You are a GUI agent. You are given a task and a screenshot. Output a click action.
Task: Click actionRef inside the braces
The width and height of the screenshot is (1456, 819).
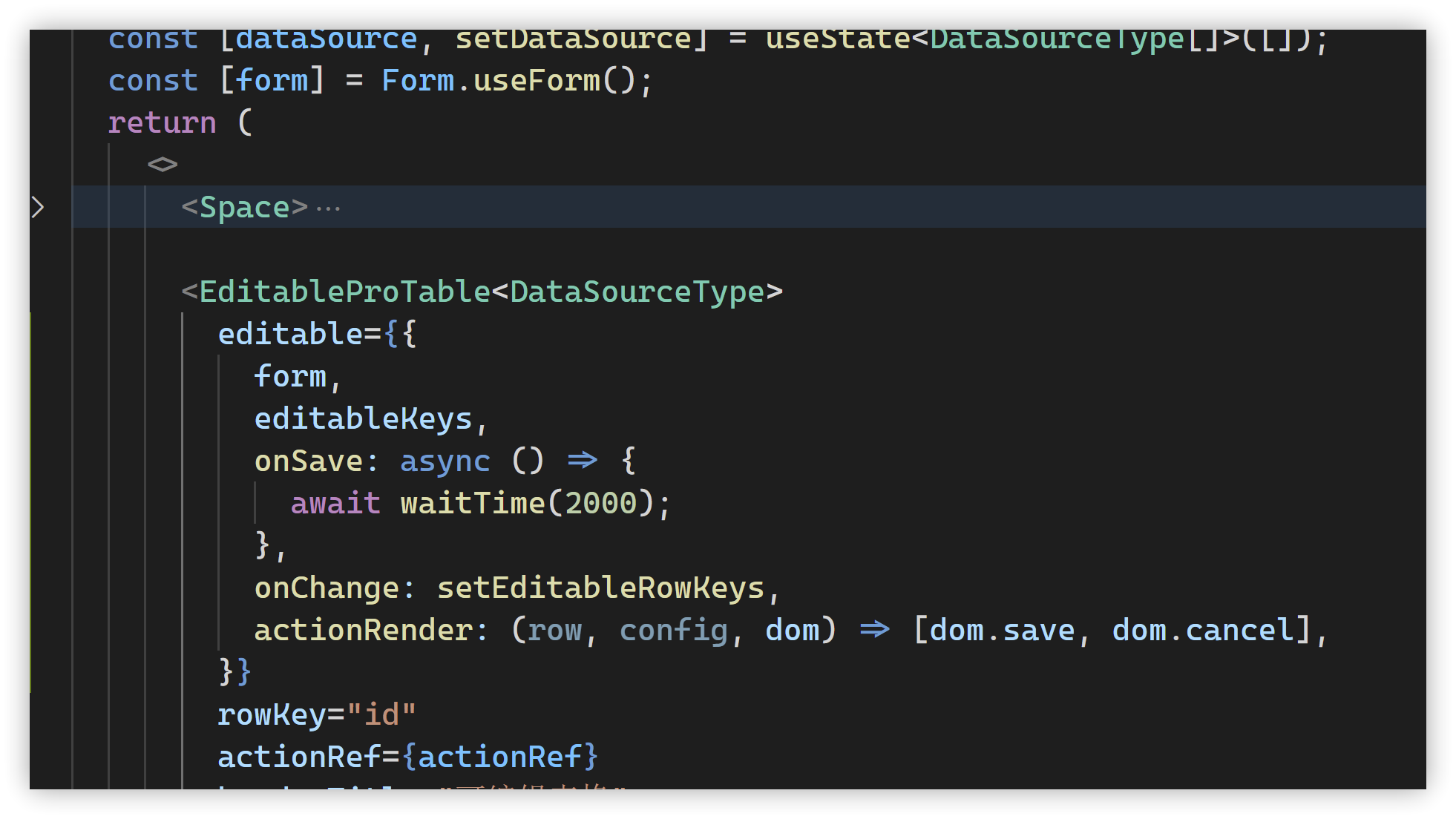point(499,757)
